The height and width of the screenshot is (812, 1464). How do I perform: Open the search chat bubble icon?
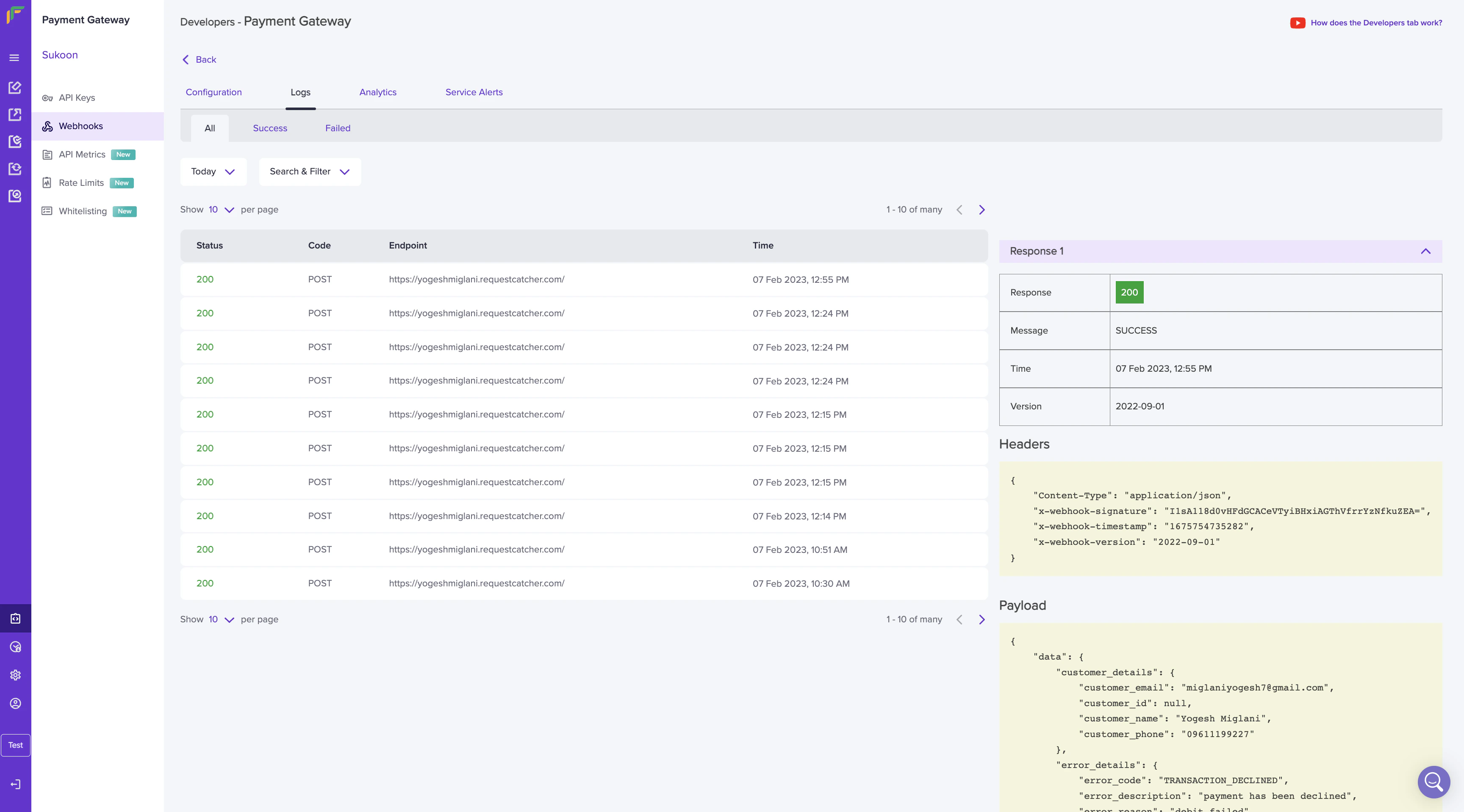point(1433,782)
